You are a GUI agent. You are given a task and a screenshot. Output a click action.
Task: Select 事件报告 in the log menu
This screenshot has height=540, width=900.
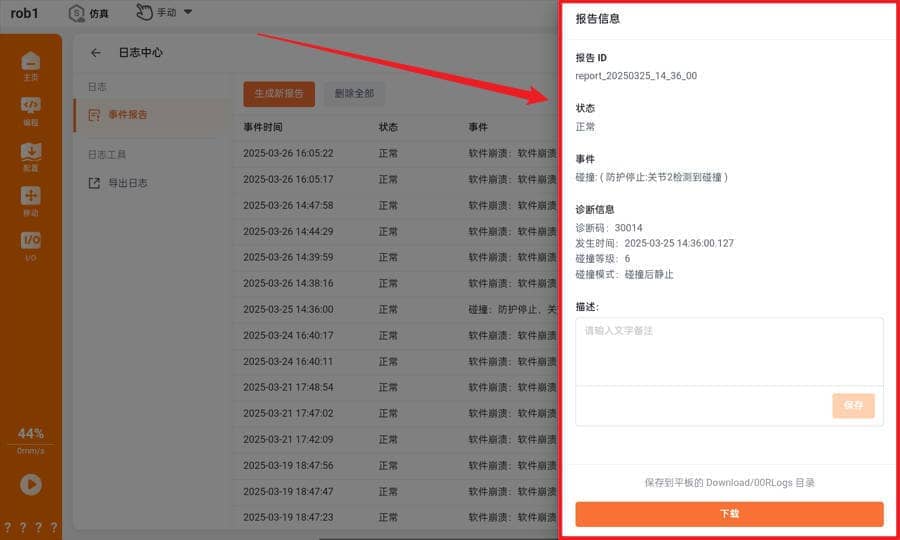click(127, 115)
